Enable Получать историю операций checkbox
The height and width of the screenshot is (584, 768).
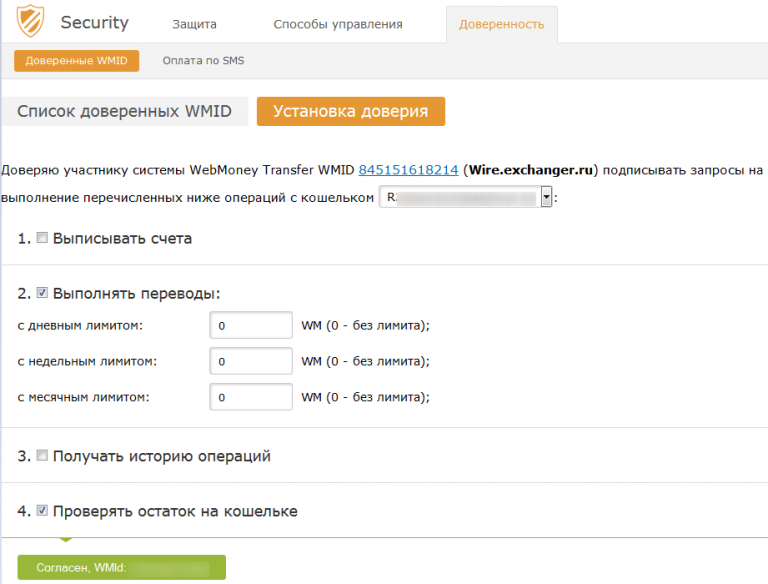[42, 456]
